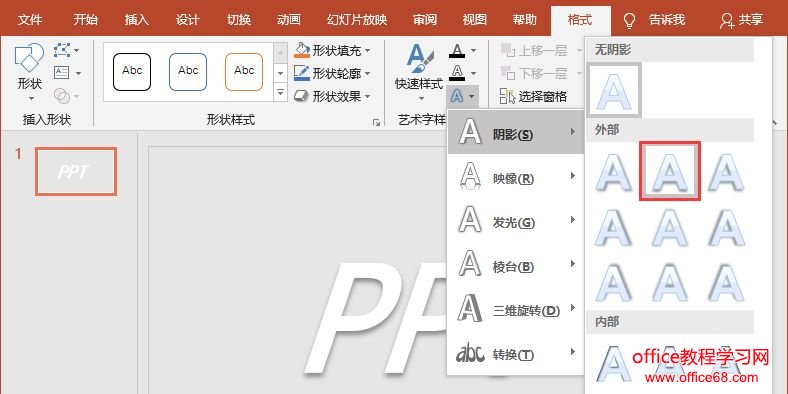Click the 共享 share button
Image resolution: width=788 pixels, height=394 pixels.
tap(741, 20)
